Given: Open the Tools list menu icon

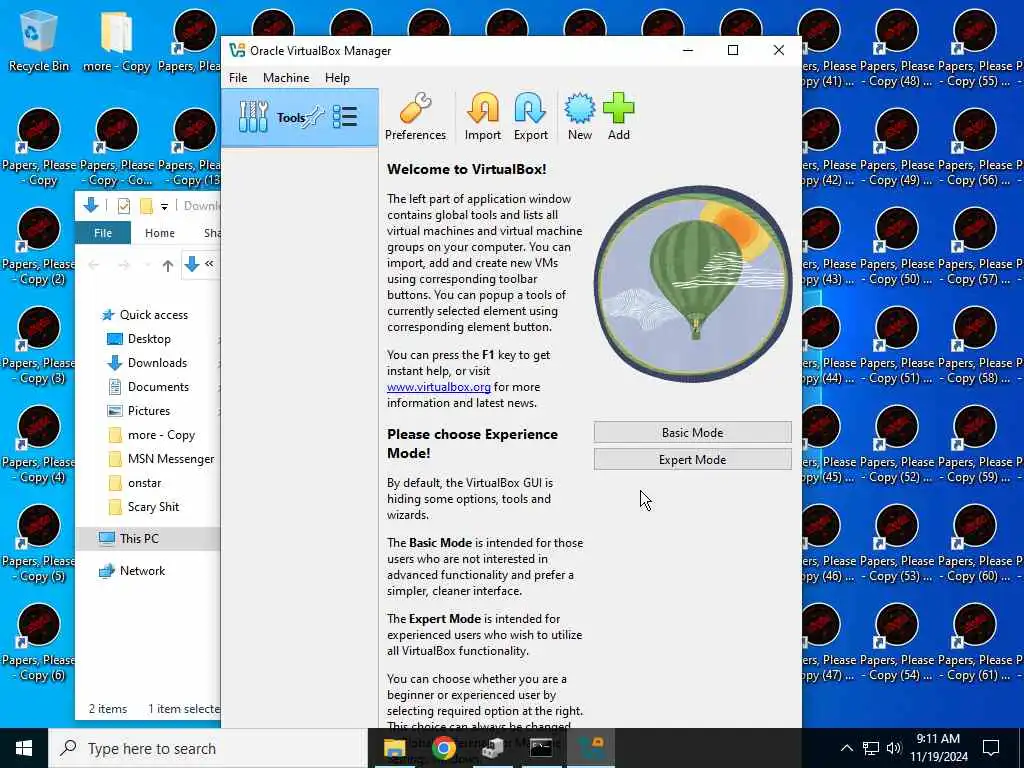Looking at the screenshot, I should (x=345, y=118).
